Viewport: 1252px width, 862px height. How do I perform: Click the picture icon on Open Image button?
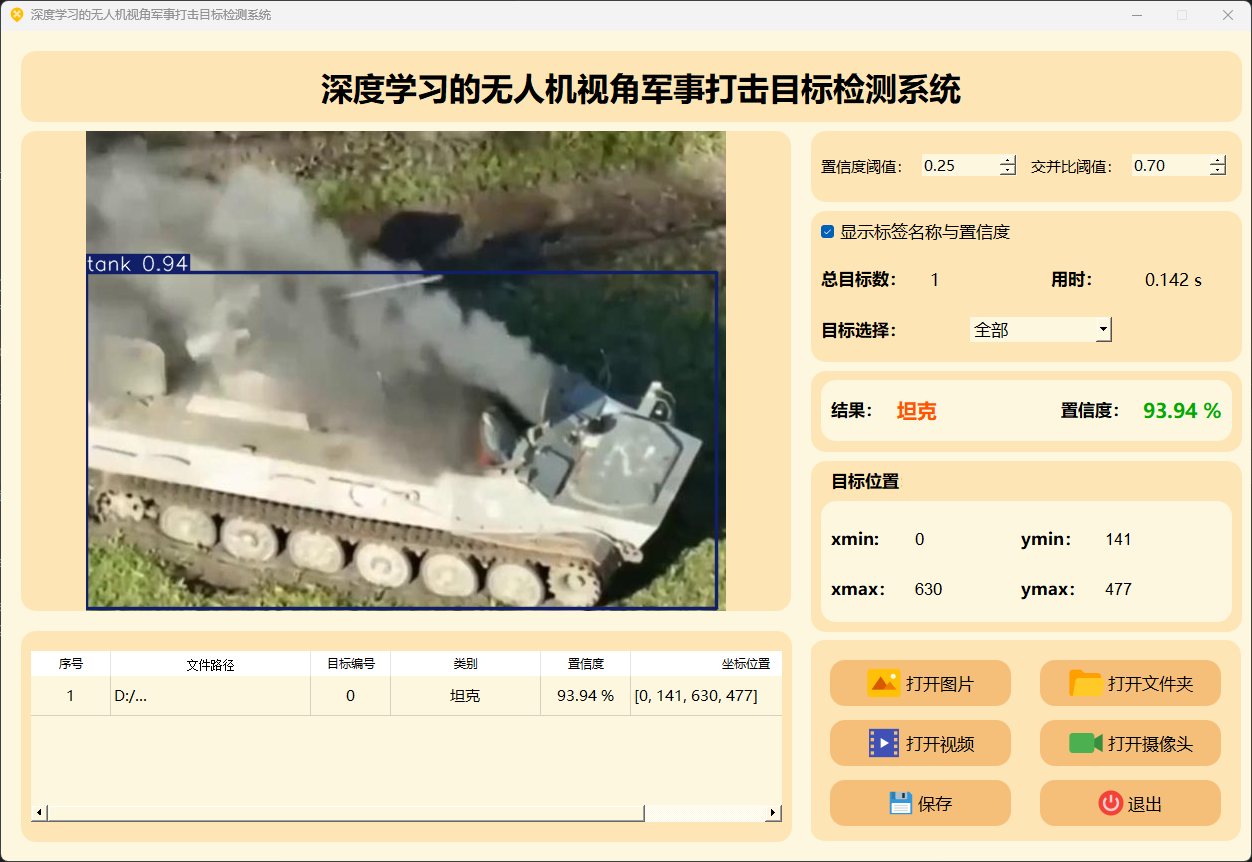click(x=884, y=683)
